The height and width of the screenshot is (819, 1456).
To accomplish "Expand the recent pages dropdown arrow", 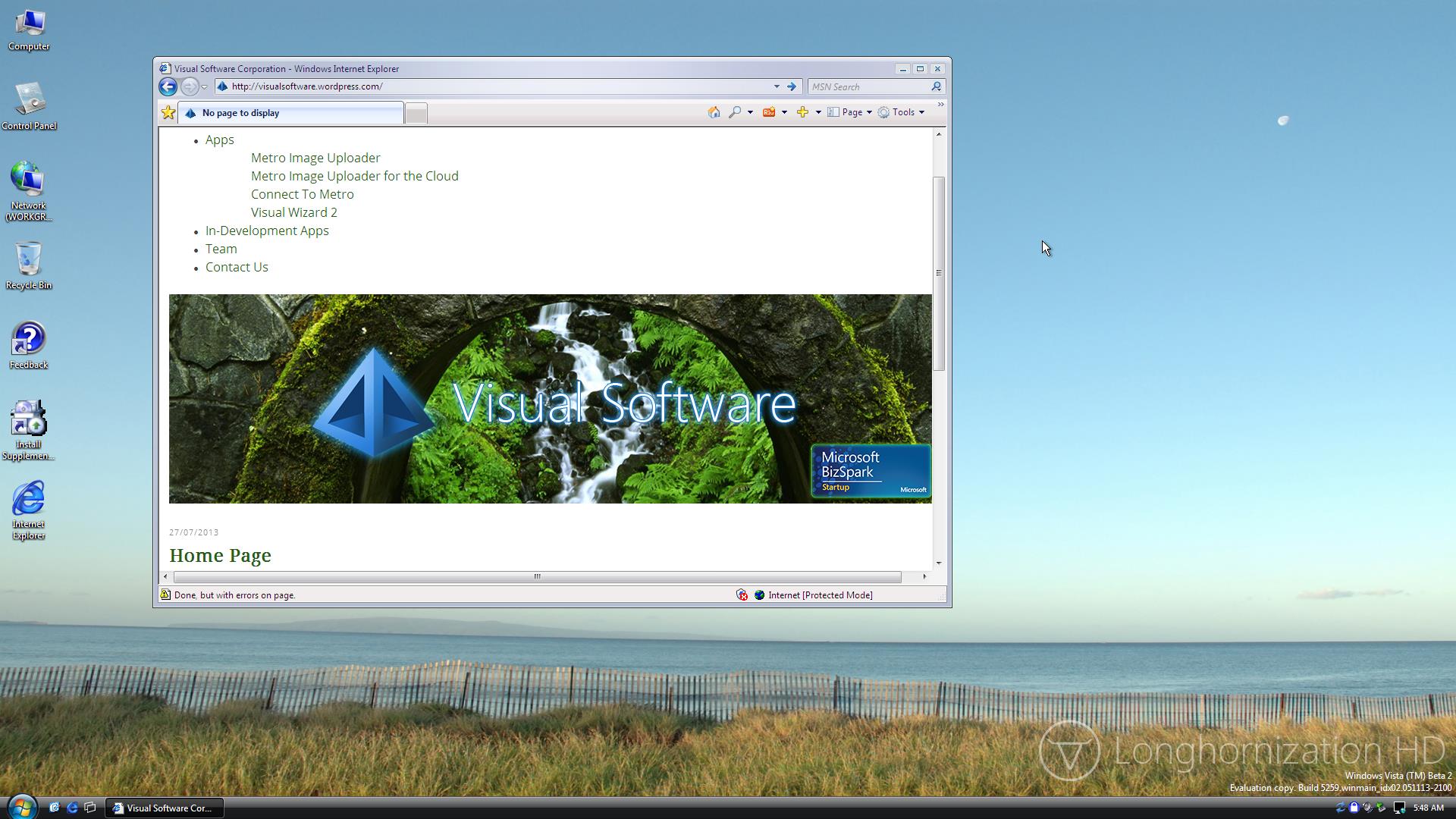I will 204,87.
